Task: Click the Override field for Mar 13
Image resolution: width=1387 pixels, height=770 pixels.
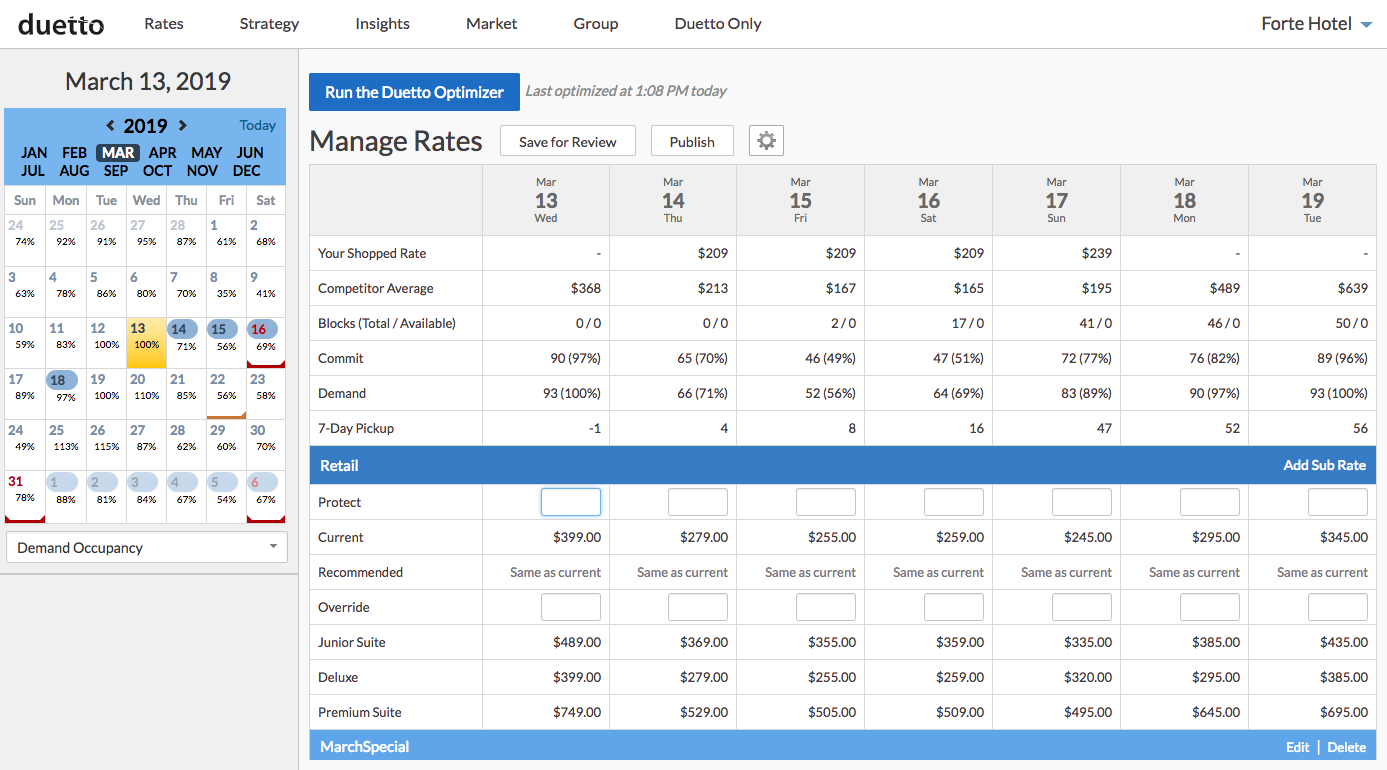Action: point(570,607)
